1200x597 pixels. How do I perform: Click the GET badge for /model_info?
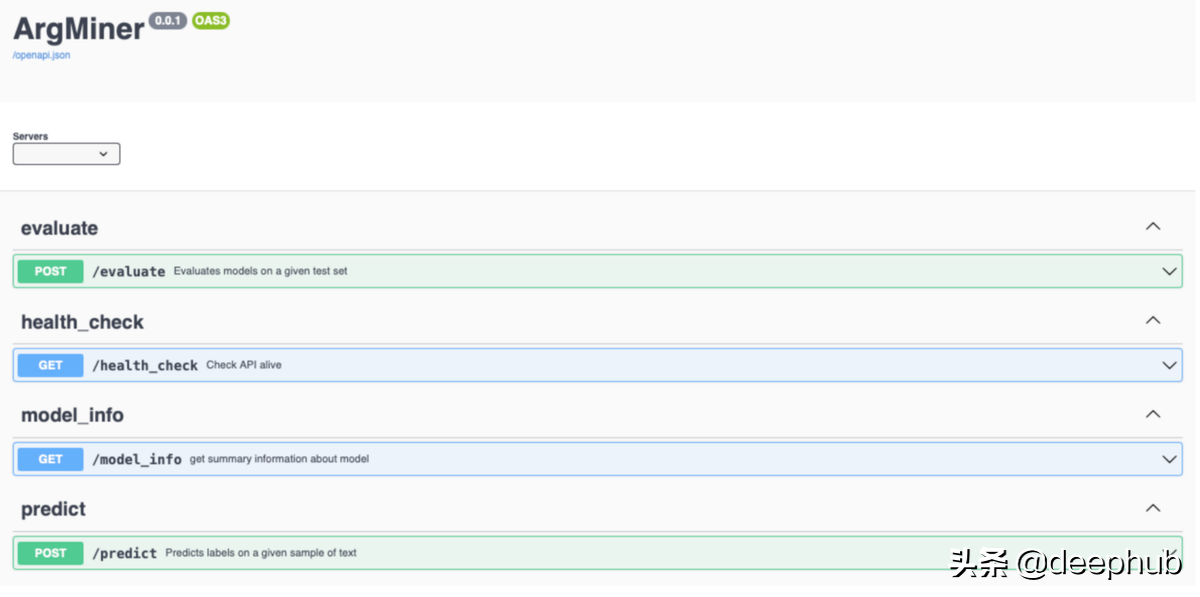(50, 459)
